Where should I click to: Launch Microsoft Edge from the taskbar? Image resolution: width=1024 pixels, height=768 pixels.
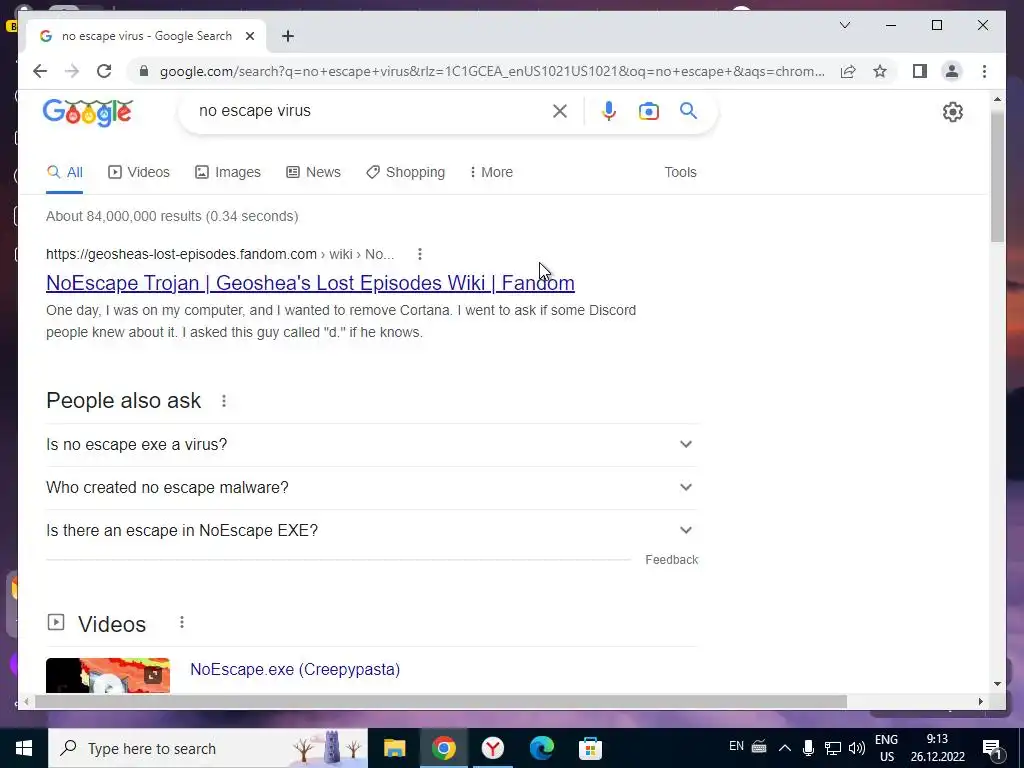[541, 748]
